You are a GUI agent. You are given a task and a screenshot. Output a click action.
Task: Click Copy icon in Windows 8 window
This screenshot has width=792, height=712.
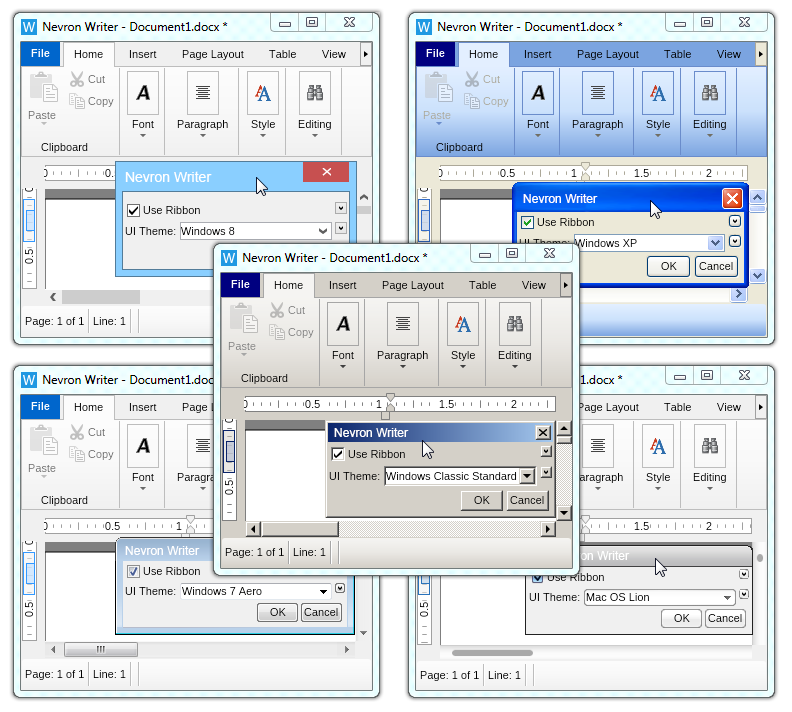(x=77, y=101)
